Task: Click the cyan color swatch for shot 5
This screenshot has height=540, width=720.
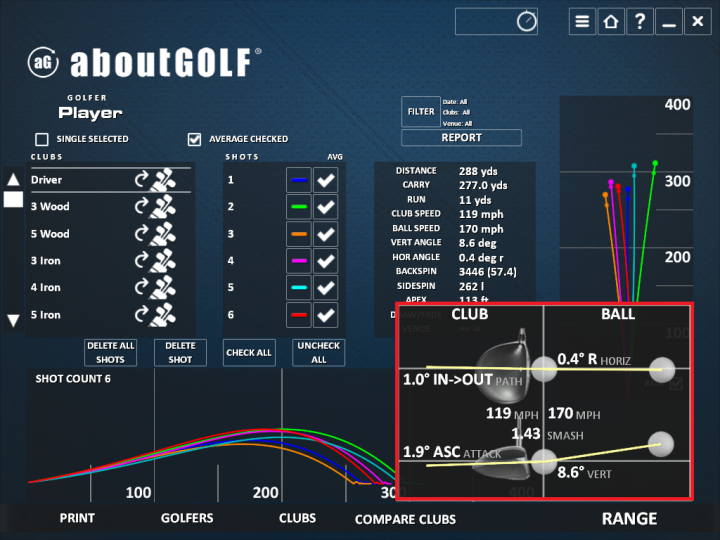Action: click(298, 288)
